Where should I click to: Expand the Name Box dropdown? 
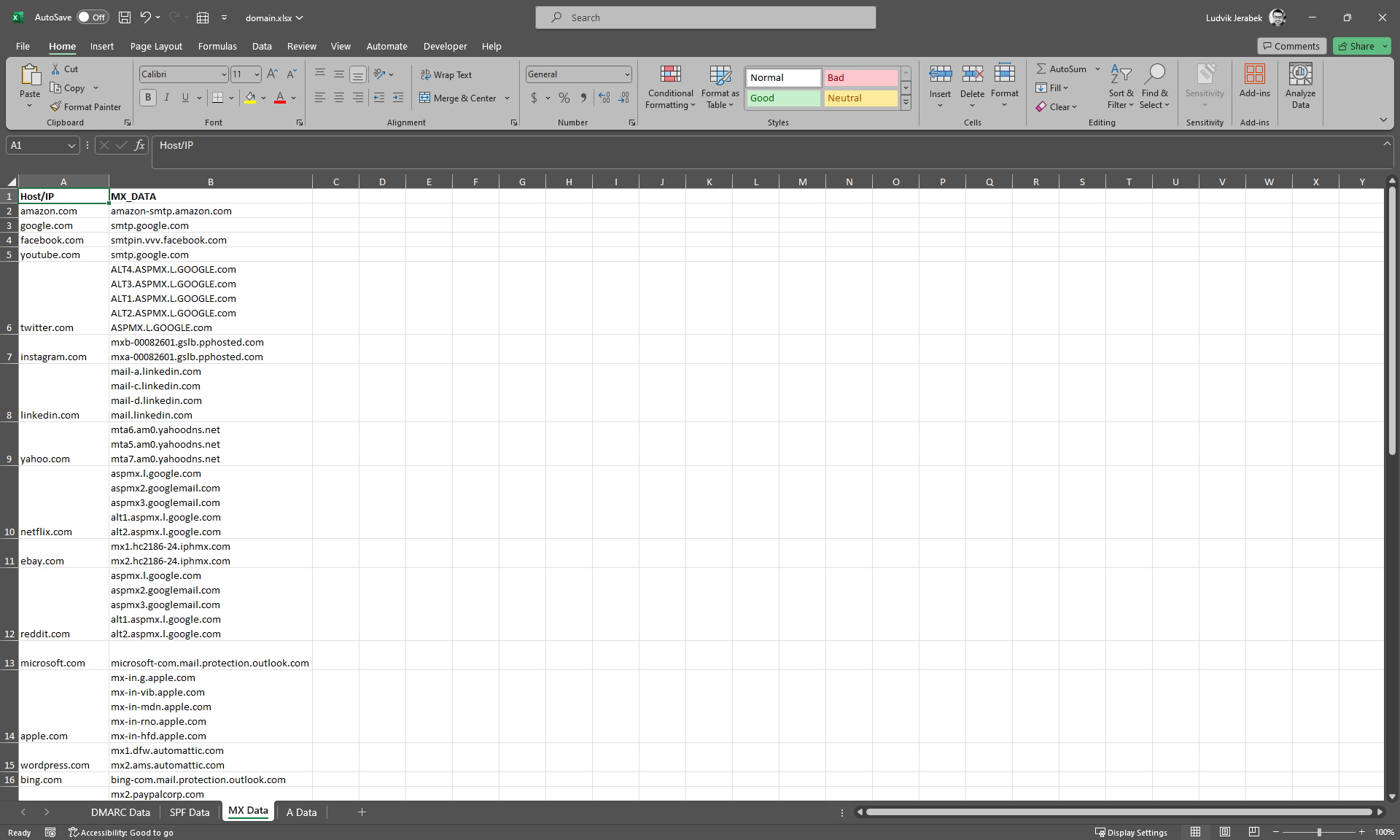(x=71, y=145)
